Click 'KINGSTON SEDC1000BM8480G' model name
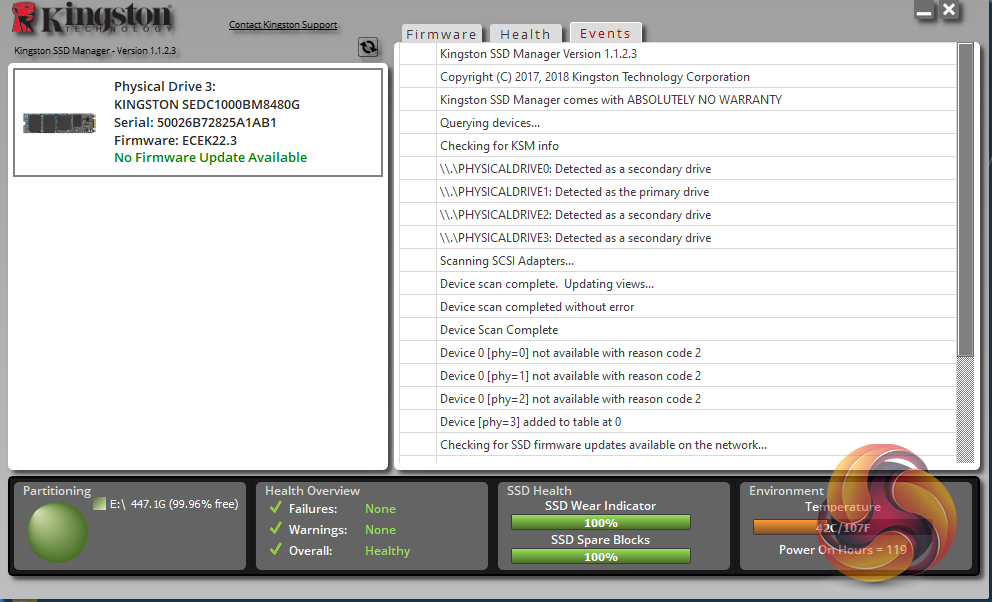 207,104
